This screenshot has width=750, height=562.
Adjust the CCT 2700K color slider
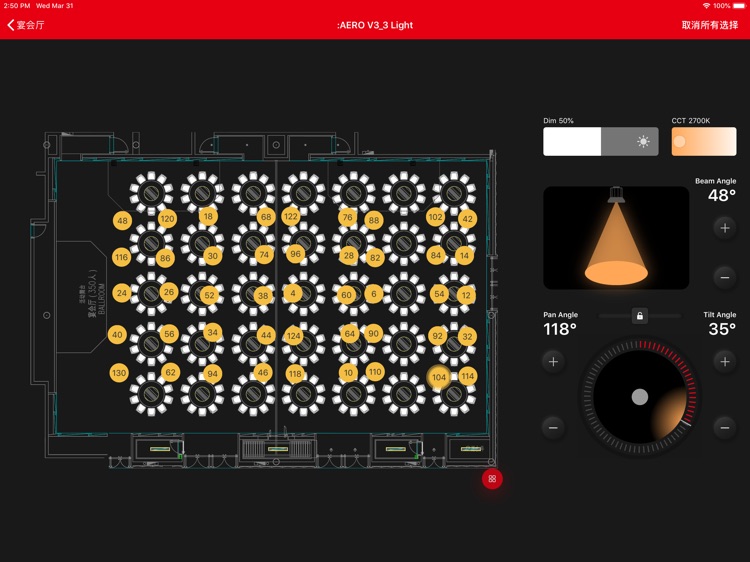pos(704,141)
